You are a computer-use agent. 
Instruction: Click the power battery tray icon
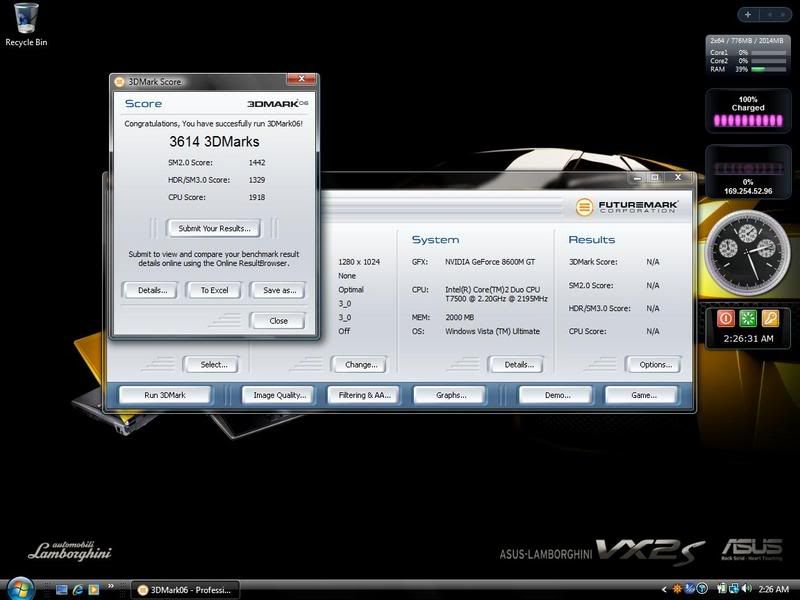(x=721, y=589)
